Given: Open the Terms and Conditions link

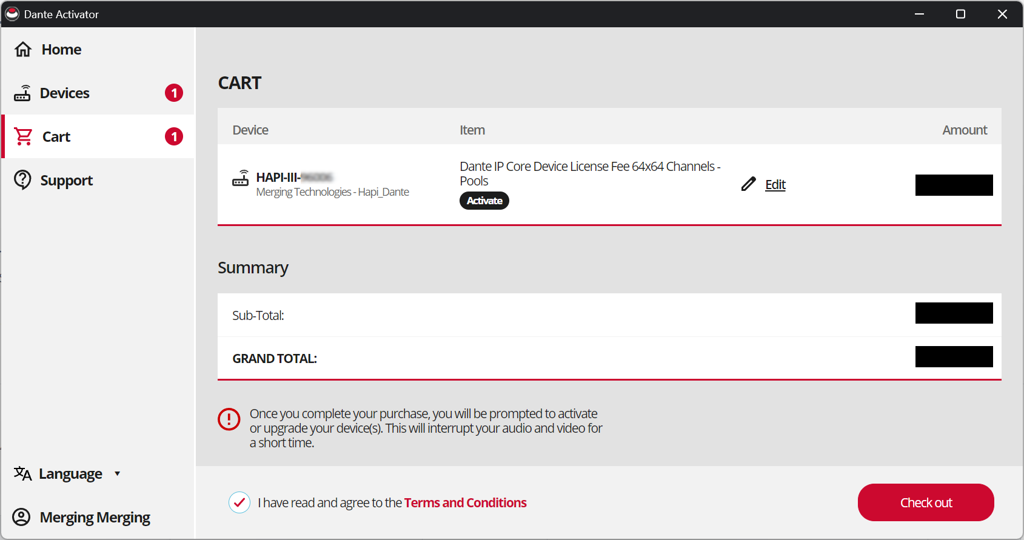Looking at the screenshot, I should [465, 502].
